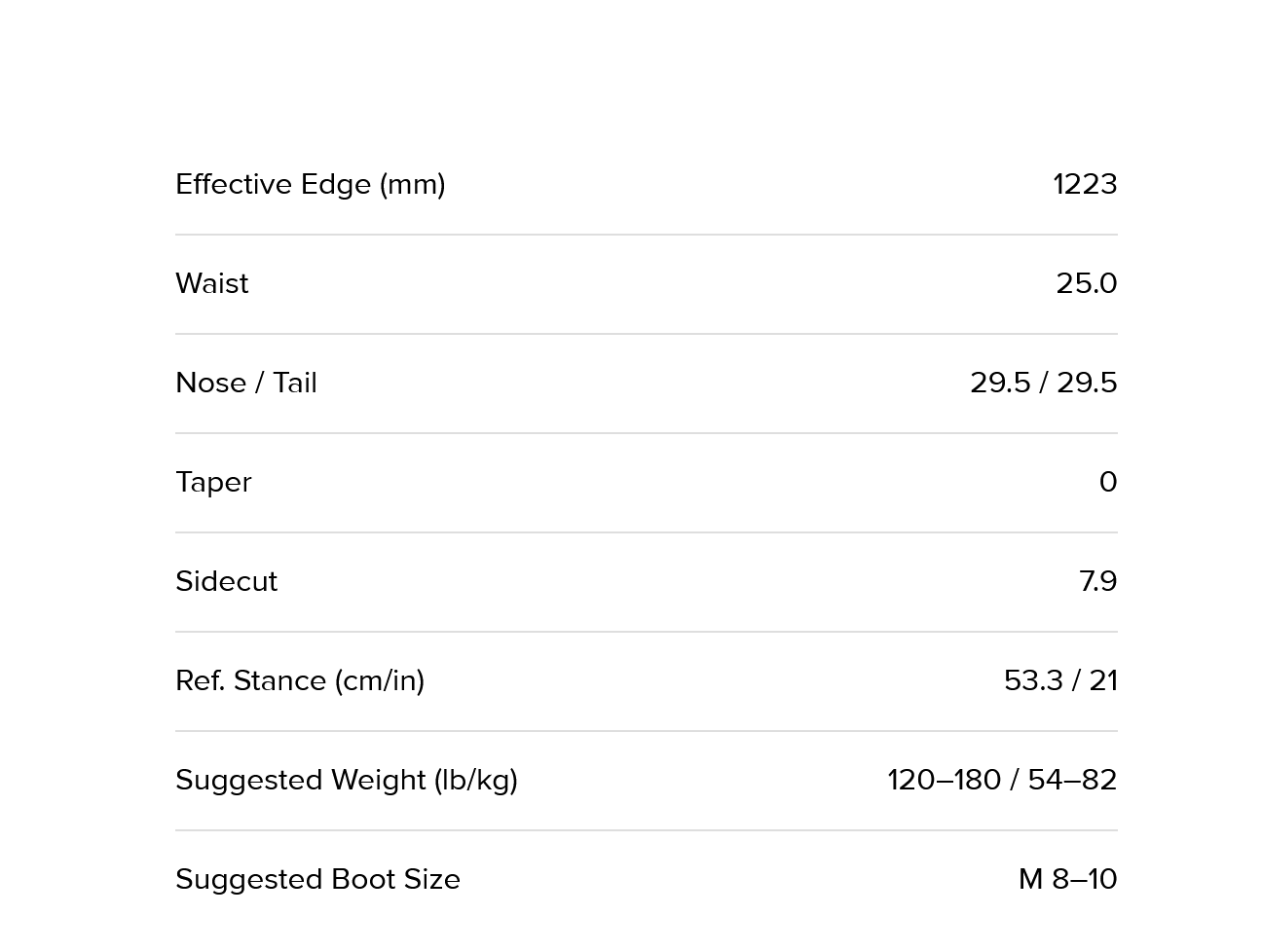Select the taper value 0
1262x952 pixels.
pos(1107,482)
